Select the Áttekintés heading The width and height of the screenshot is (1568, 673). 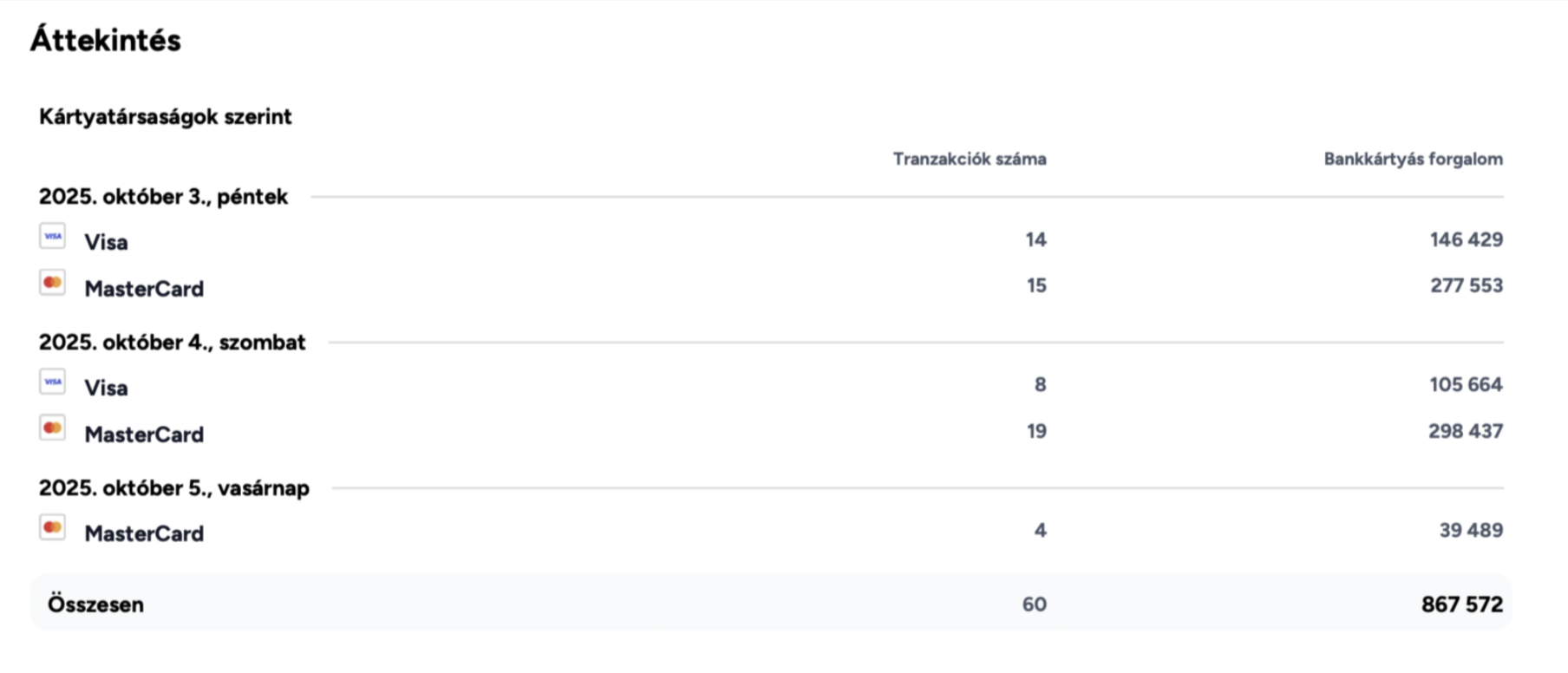[x=106, y=40]
